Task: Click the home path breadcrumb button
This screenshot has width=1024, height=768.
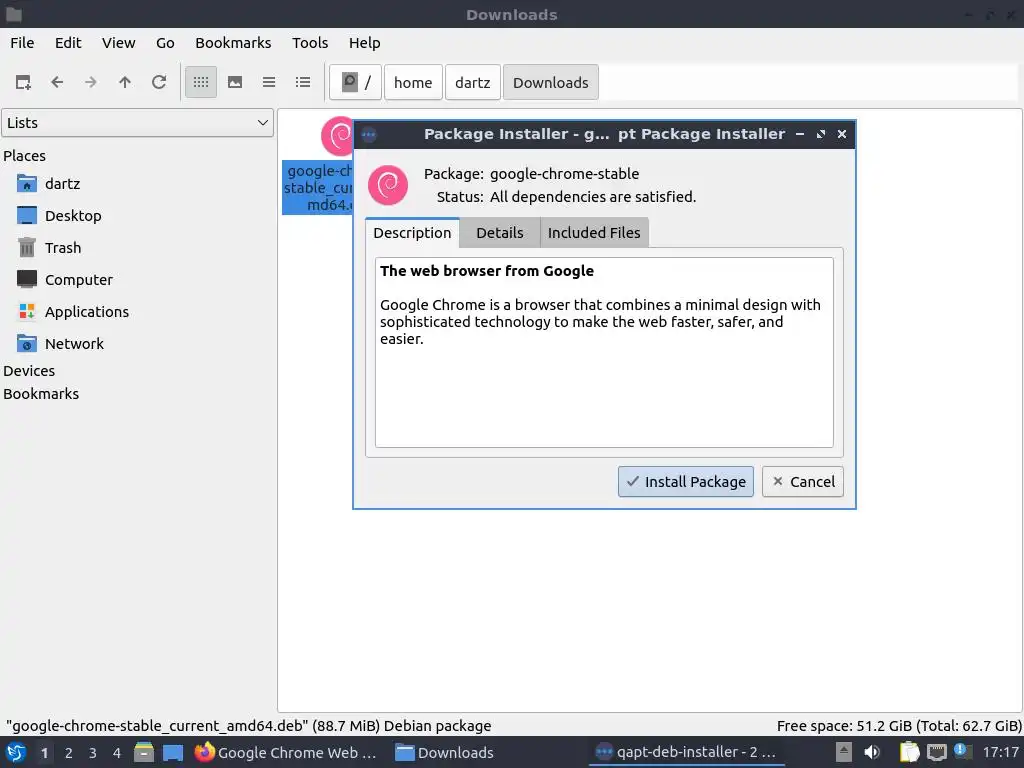Action: coord(413,82)
